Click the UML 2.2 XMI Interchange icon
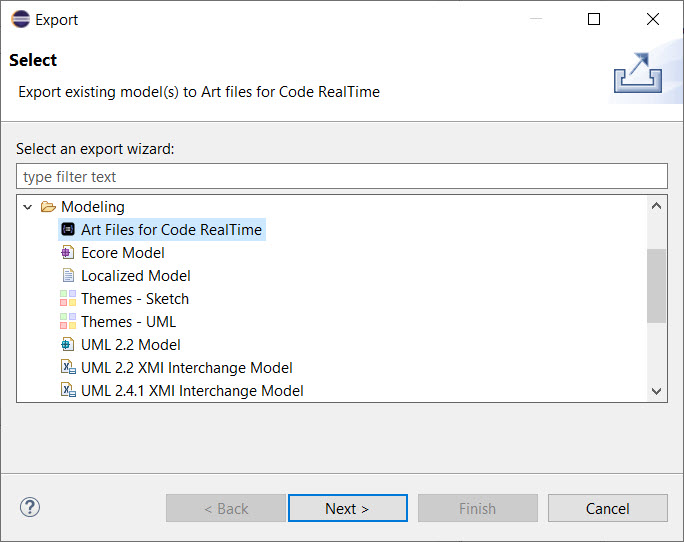The width and height of the screenshot is (684, 542). 68,367
